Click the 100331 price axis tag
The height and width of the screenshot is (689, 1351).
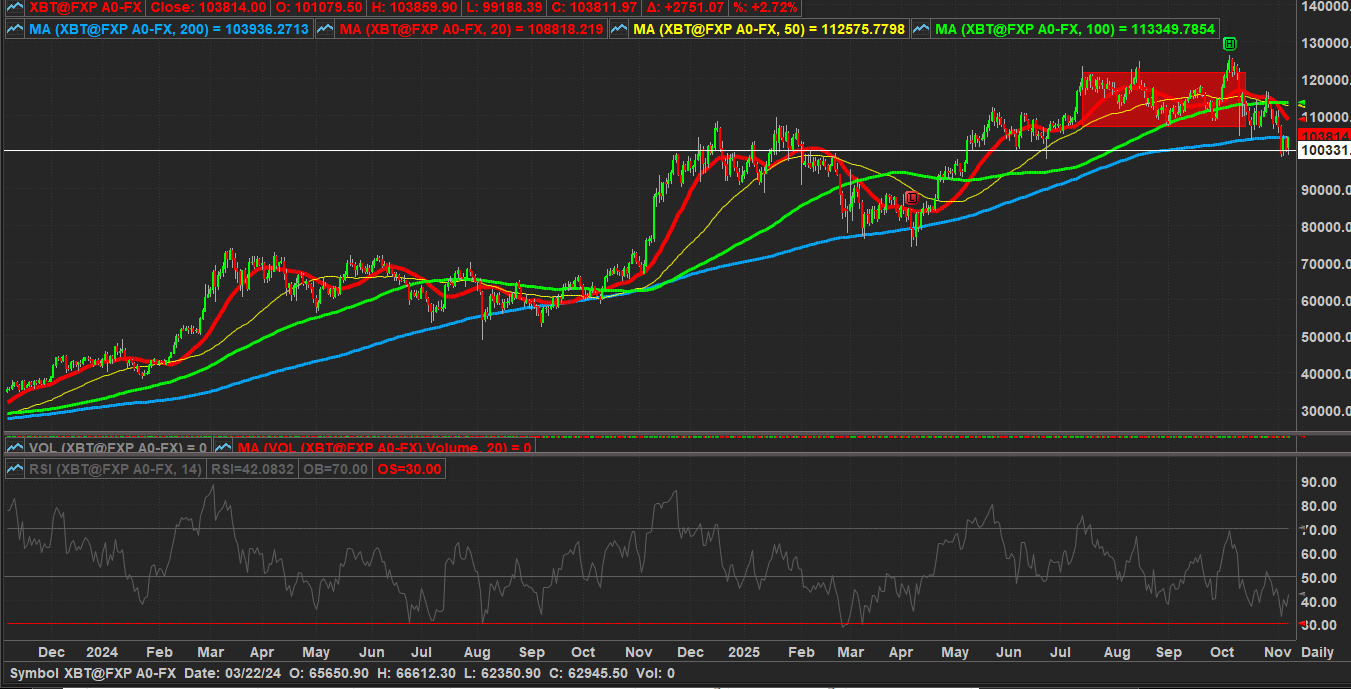pos(1323,150)
